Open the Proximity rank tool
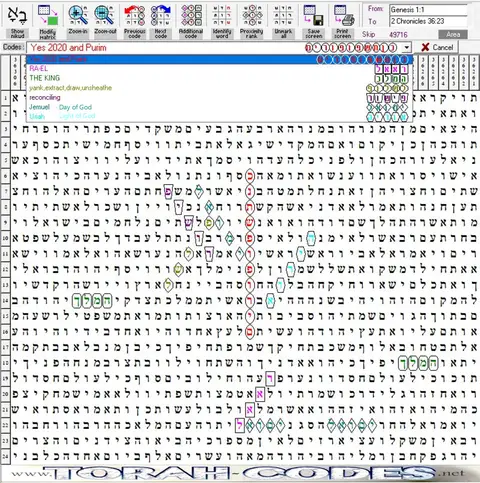The width and height of the screenshot is (480, 483). (252, 21)
